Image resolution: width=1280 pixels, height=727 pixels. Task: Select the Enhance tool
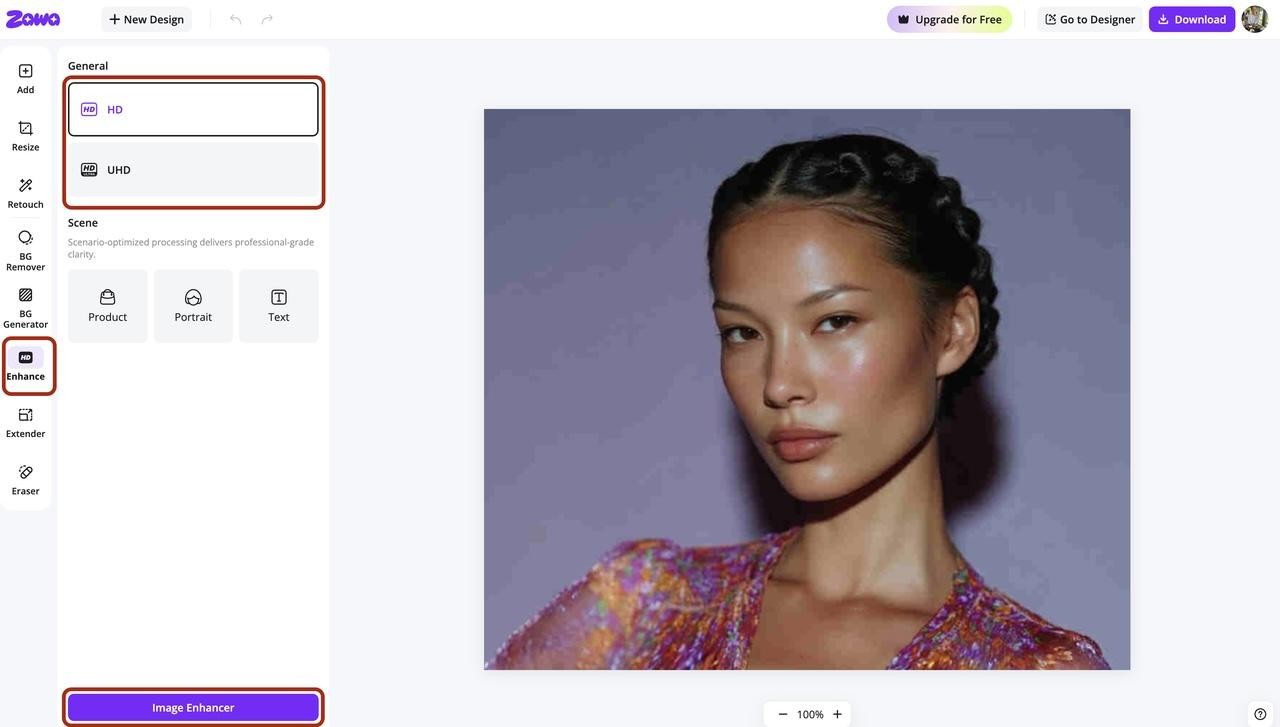25,366
